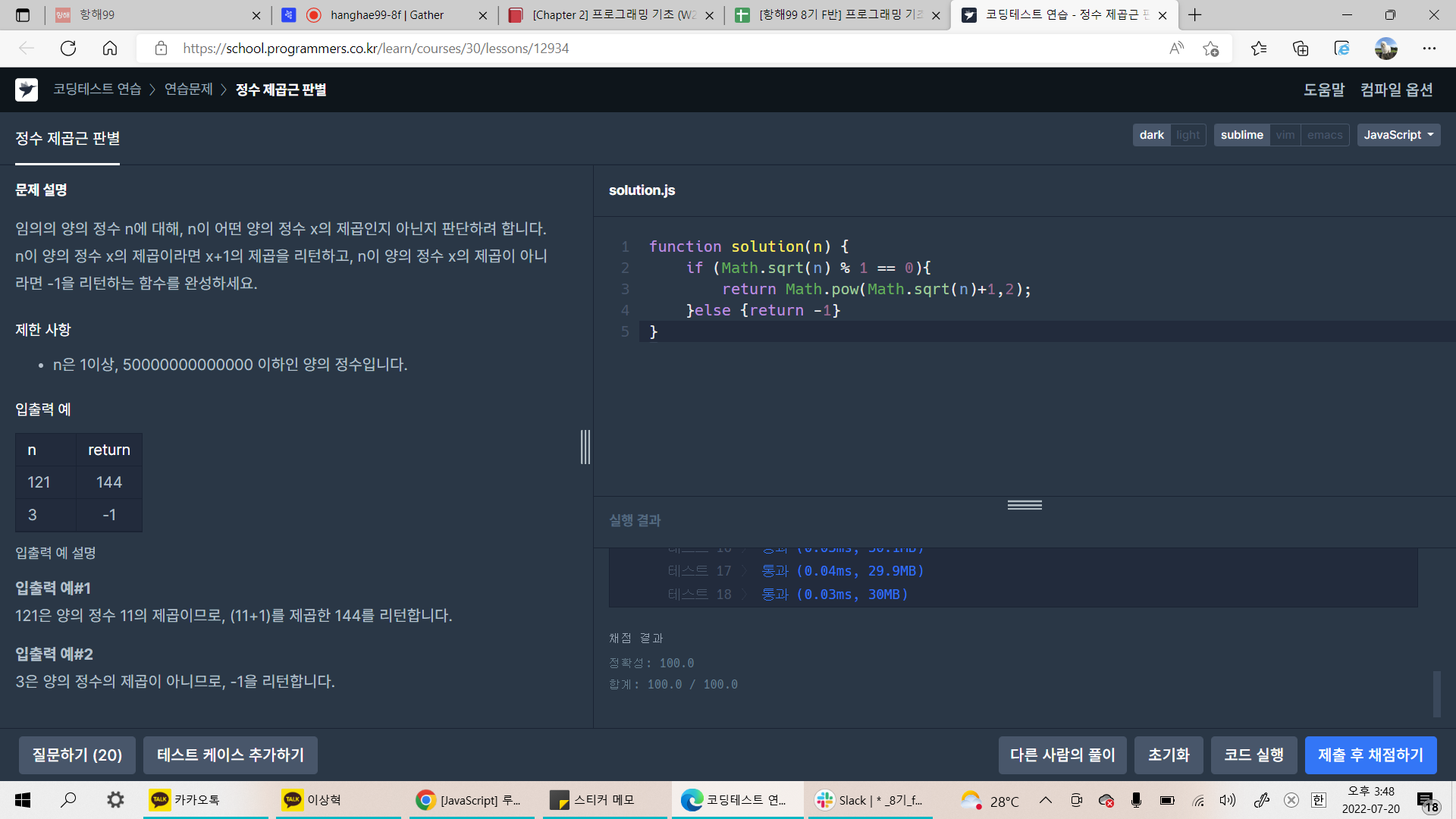Open 연습문제 breadcrumb link

[189, 89]
